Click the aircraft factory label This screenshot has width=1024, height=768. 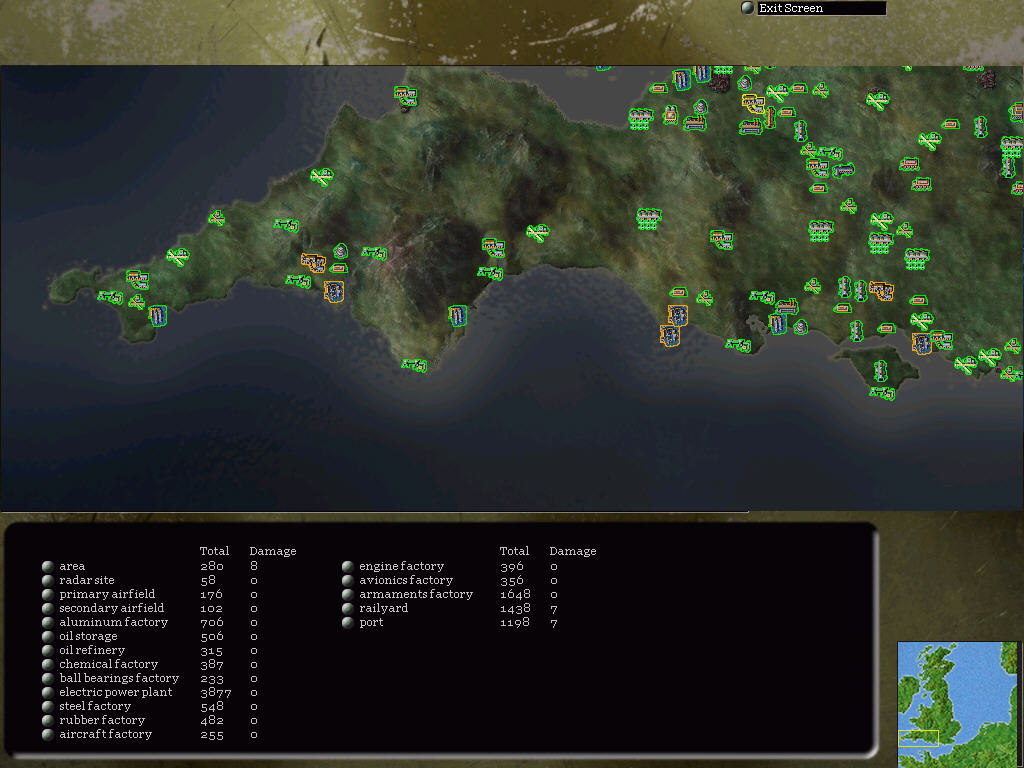pos(106,734)
